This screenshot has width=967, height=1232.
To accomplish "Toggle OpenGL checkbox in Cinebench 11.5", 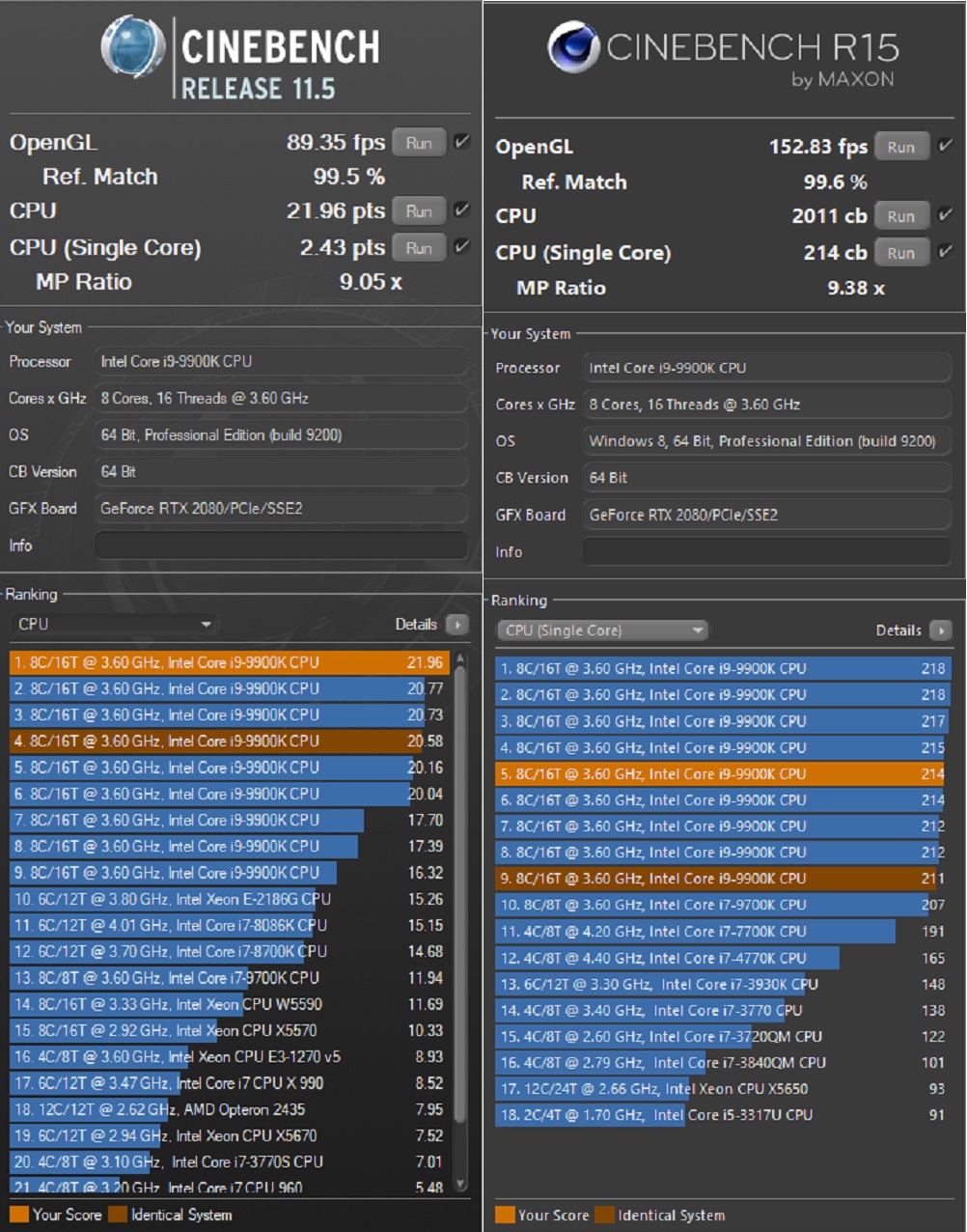I will [462, 142].
